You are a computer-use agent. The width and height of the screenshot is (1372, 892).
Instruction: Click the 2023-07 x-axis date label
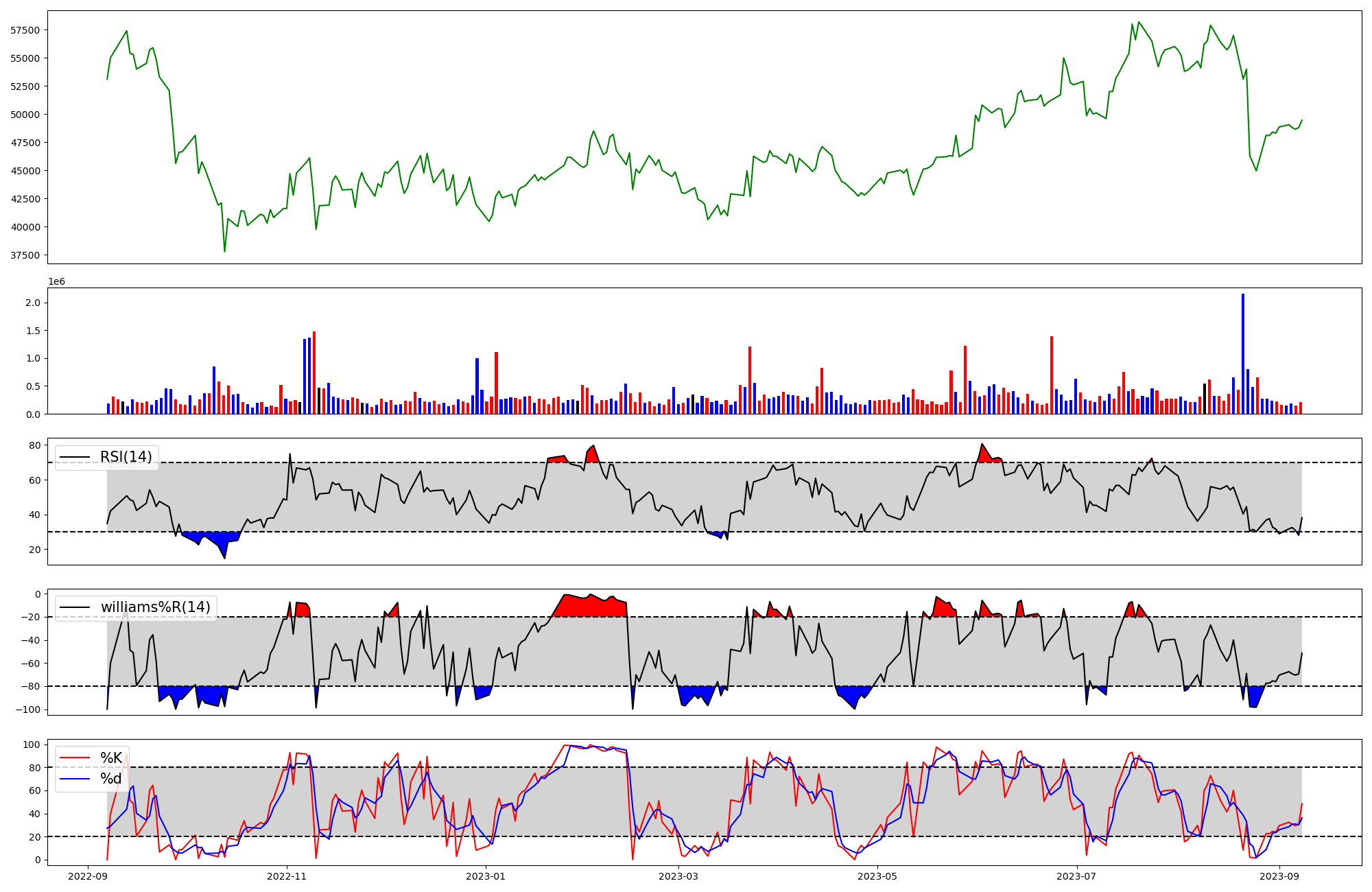click(1076, 876)
